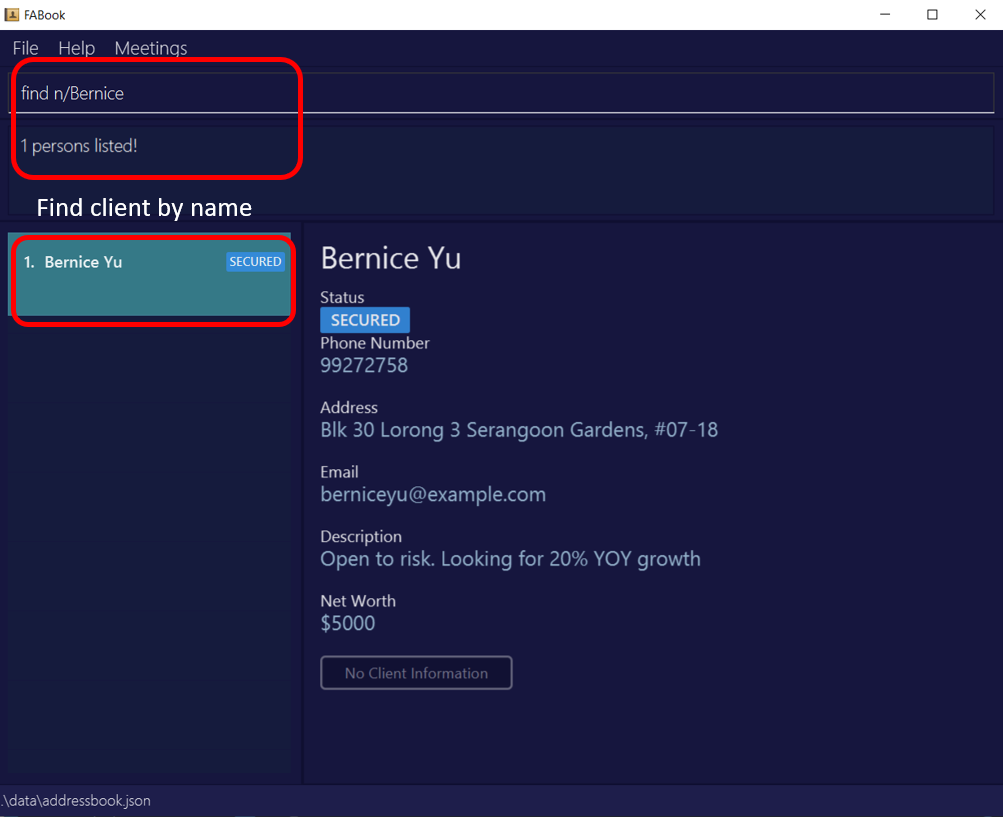
Task: Click the FABook app icon in title bar
Action: point(12,14)
